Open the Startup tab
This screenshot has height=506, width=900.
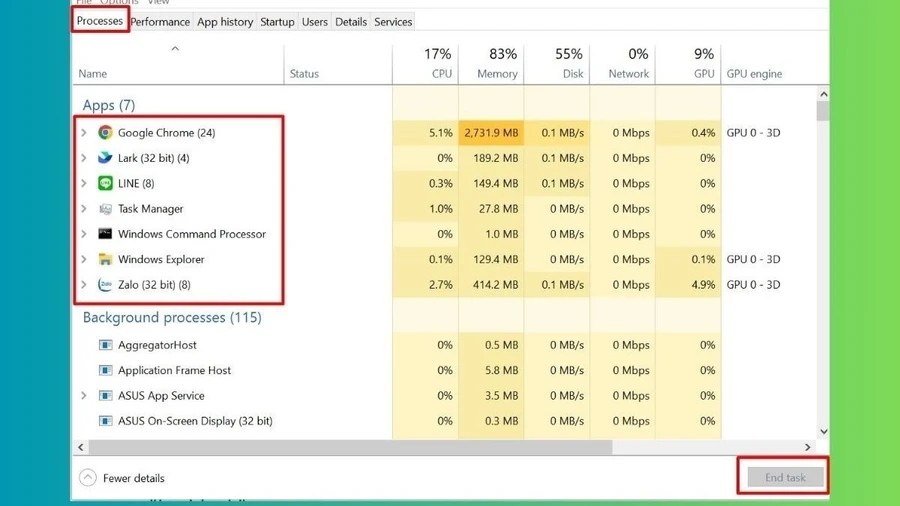point(277,22)
